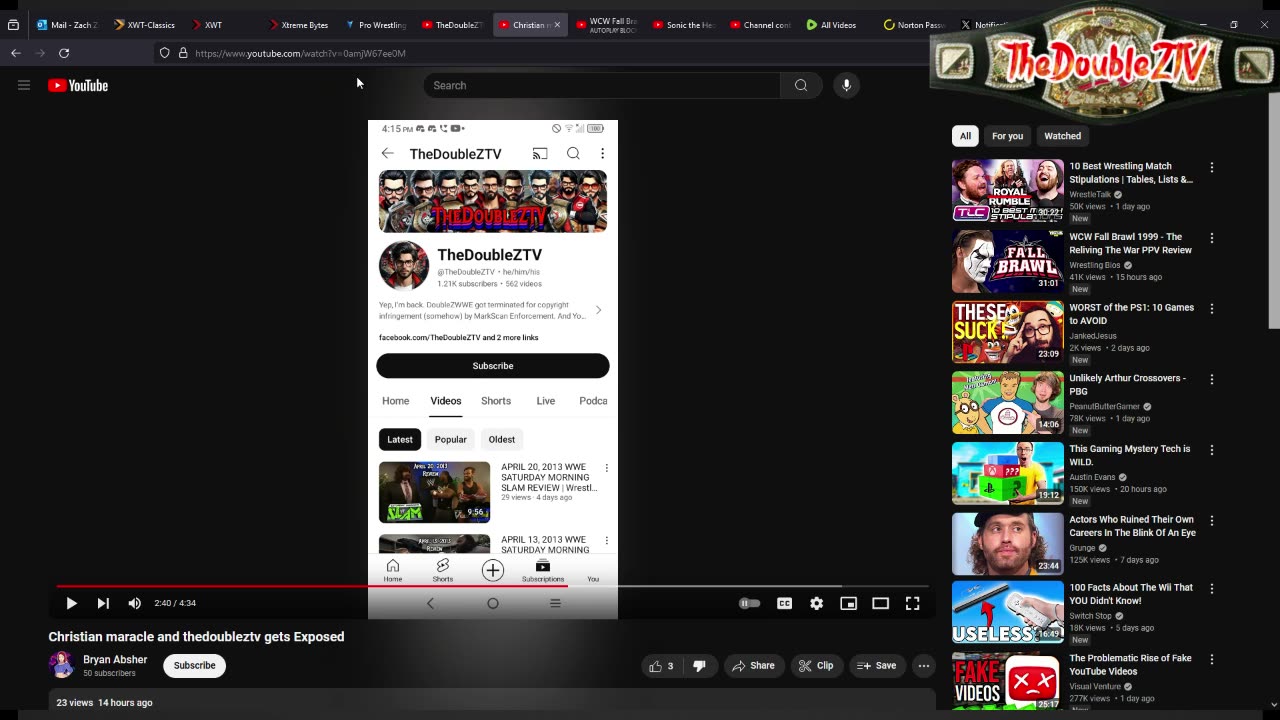Open 10 Best Wrestling Match Stipulations thumbnail
The image size is (1280, 720).
(1008, 191)
